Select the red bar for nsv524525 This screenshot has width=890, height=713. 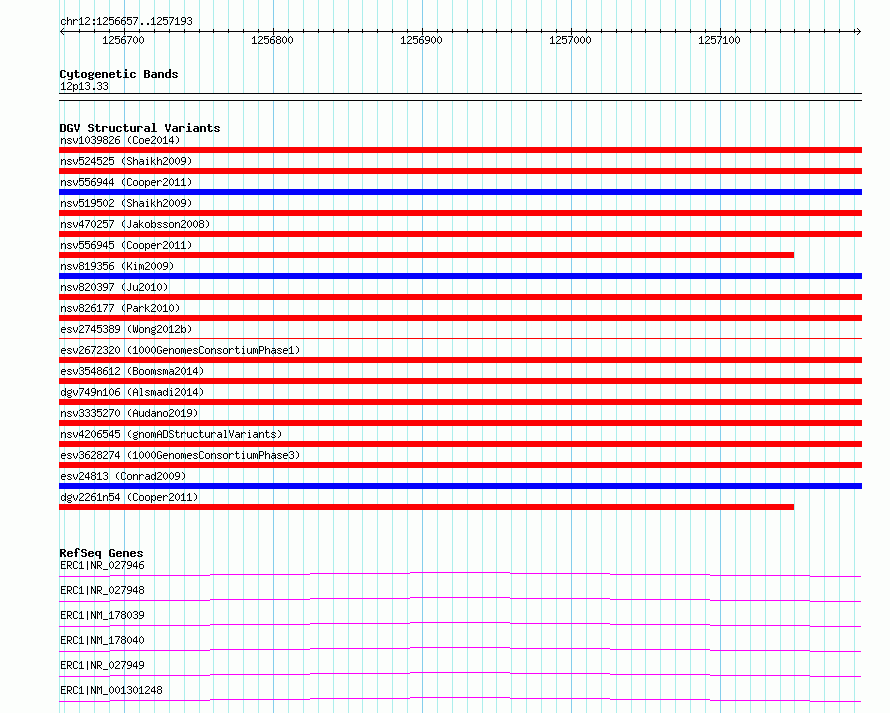tap(460, 171)
